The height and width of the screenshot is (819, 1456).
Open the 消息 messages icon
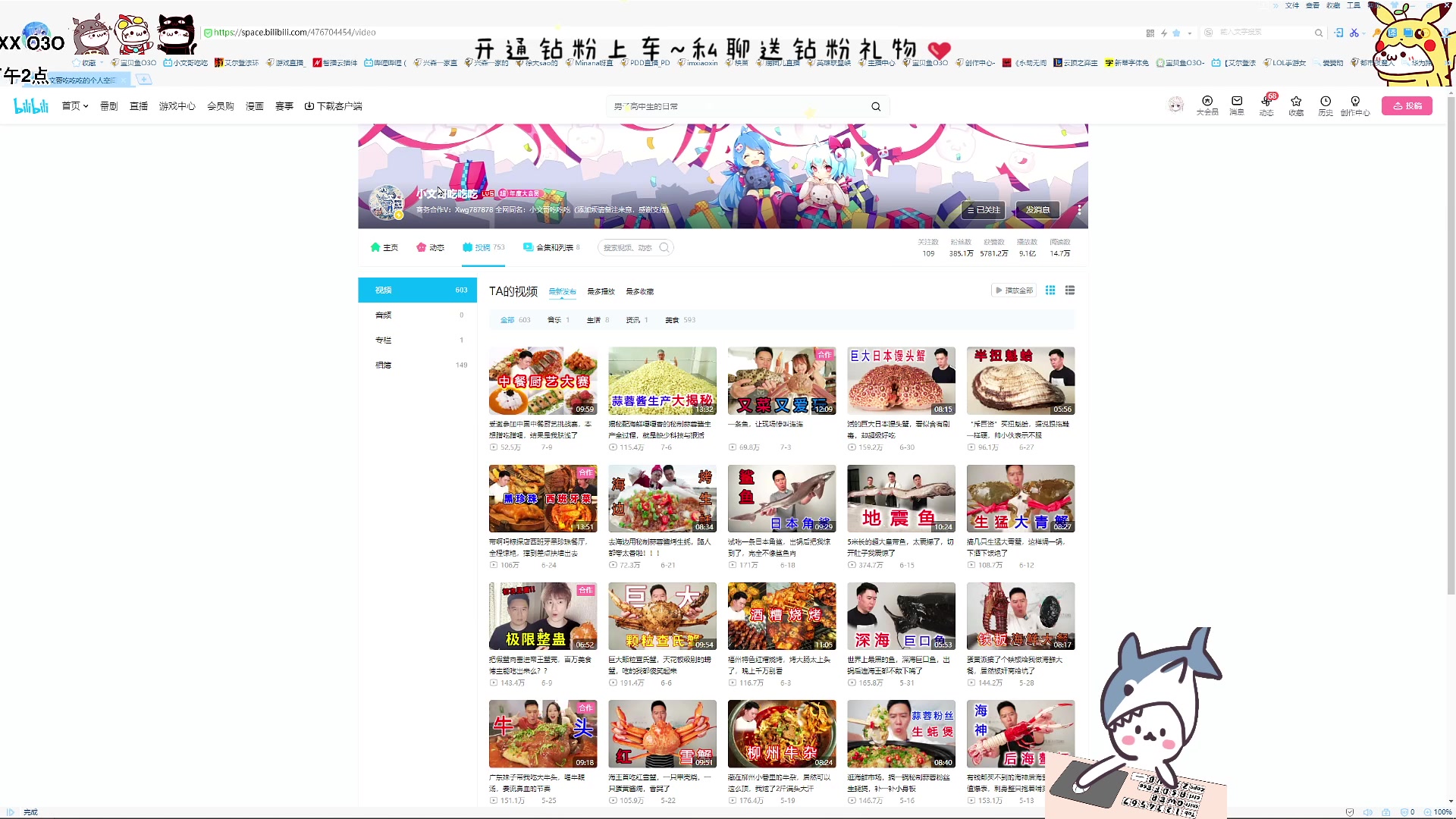click(x=1235, y=105)
